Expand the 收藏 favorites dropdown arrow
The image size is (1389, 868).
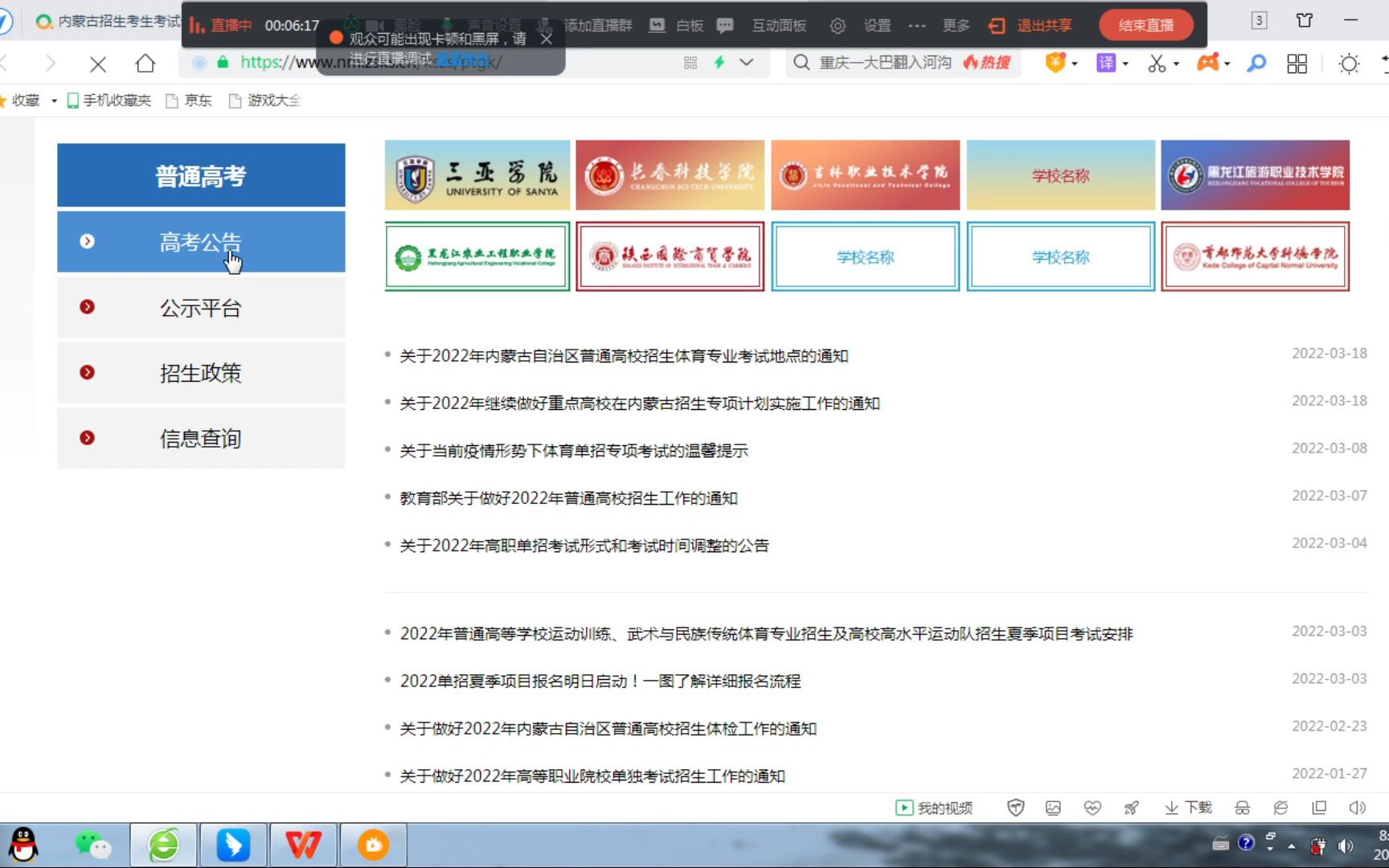pos(54,100)
